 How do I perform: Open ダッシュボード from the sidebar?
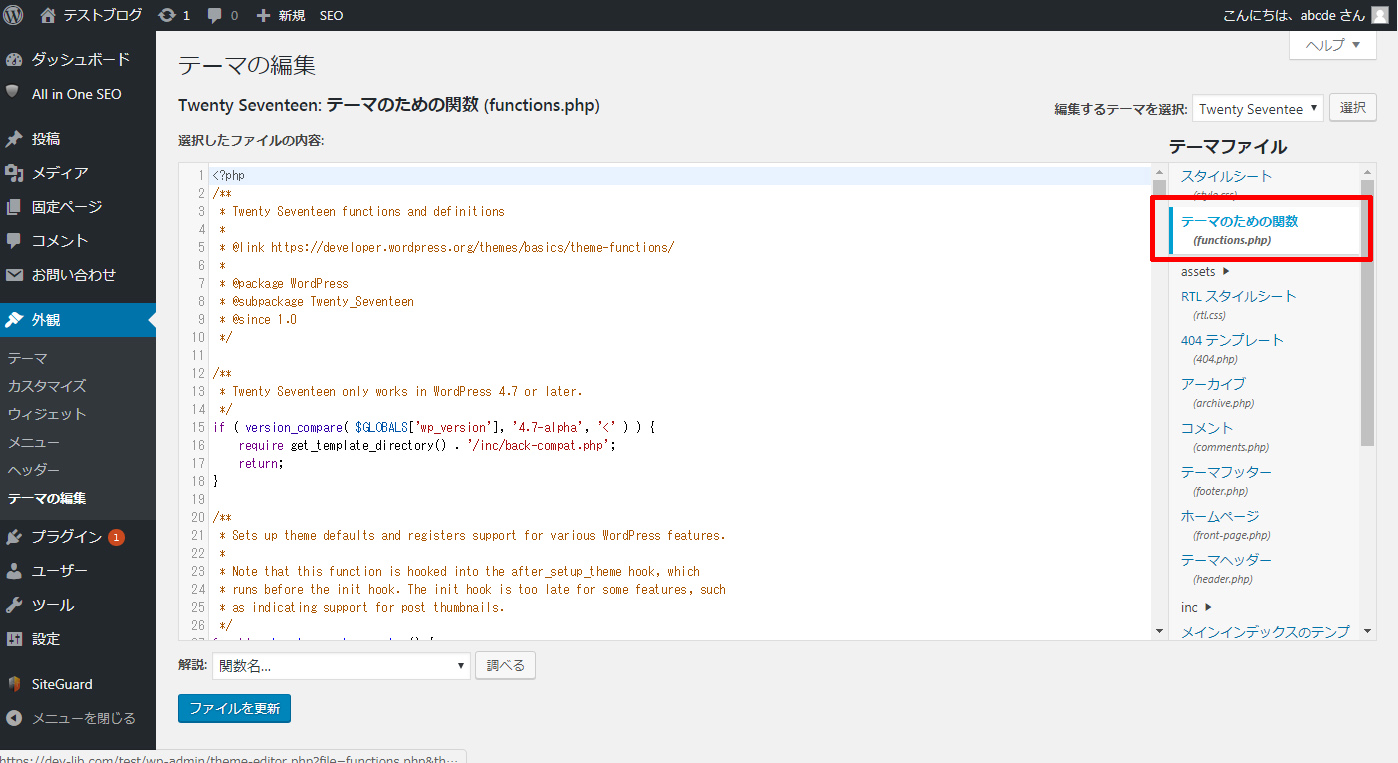pyautogui.click(x=80, y=59)
